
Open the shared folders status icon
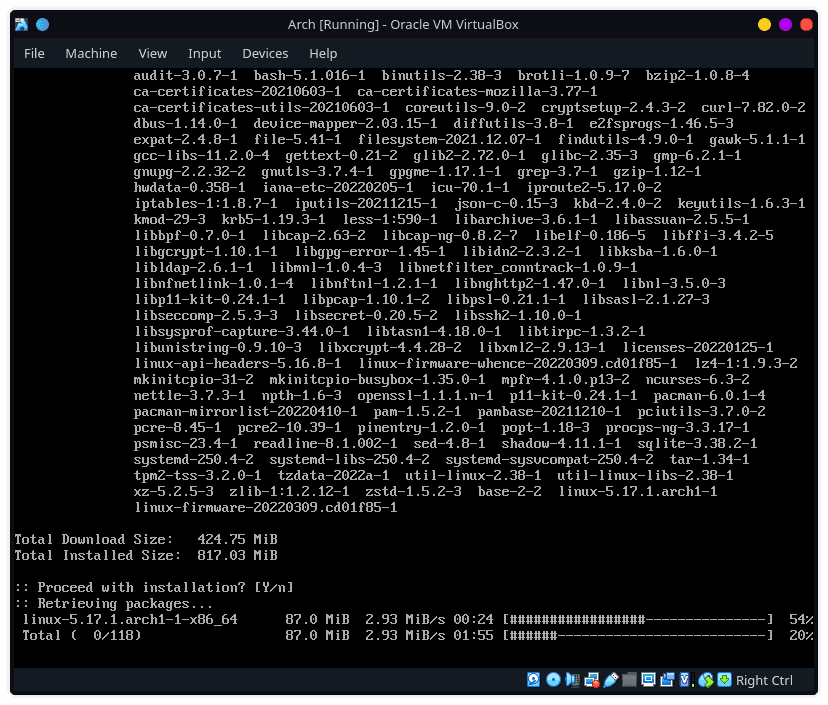629,680
